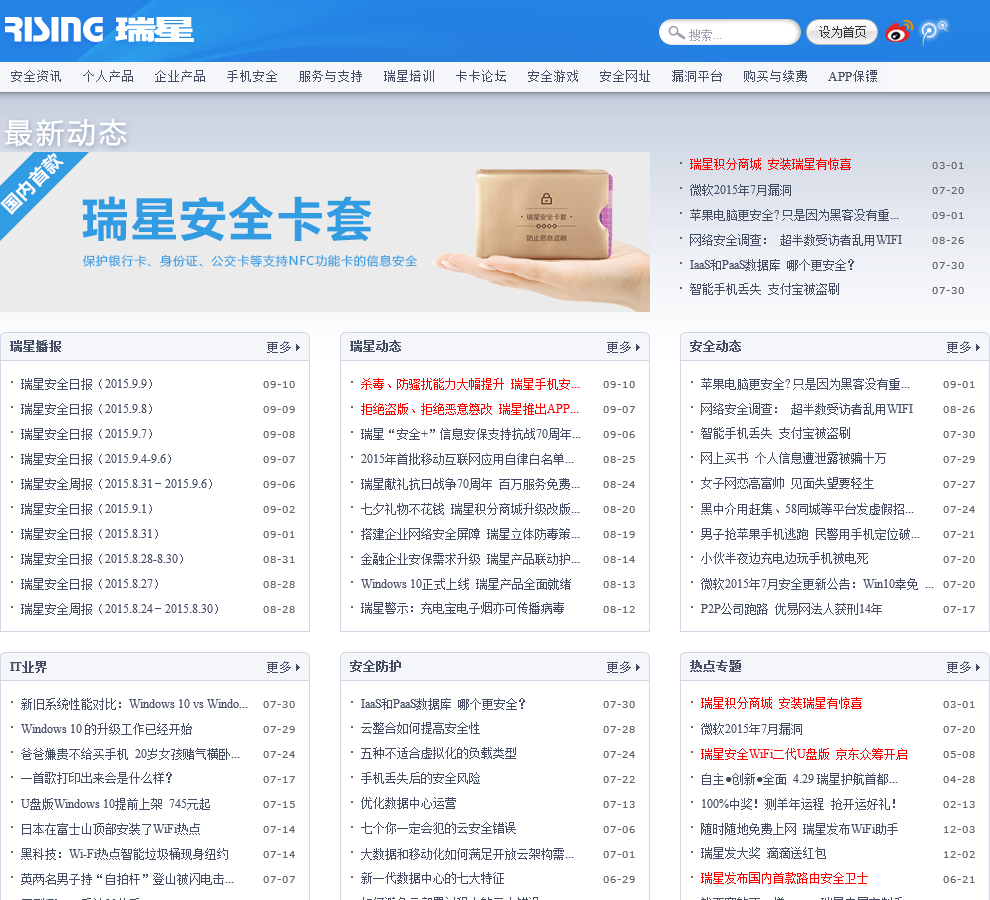Expand 更多 in 安全动态 panel

pyautogui.click(x=963, y=347)
